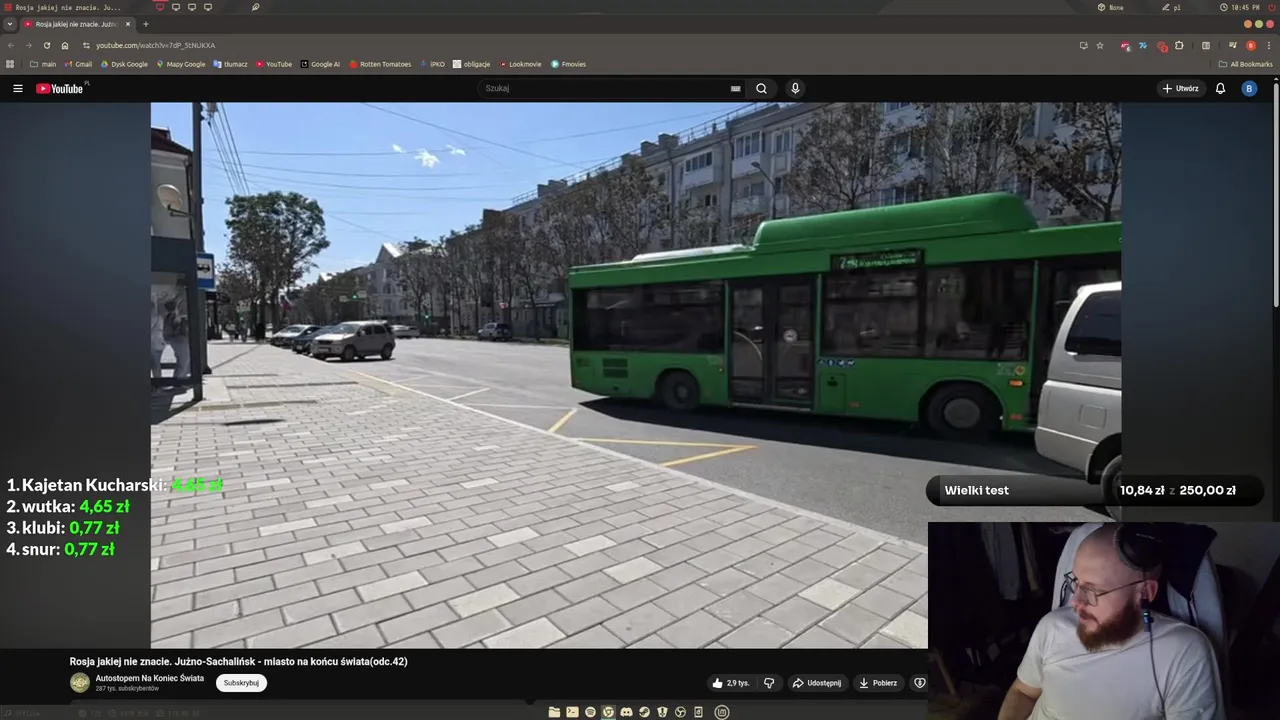Select the youtube.com address bar URL
Screen dimensions: 1280x720
(x=155, y=45)
